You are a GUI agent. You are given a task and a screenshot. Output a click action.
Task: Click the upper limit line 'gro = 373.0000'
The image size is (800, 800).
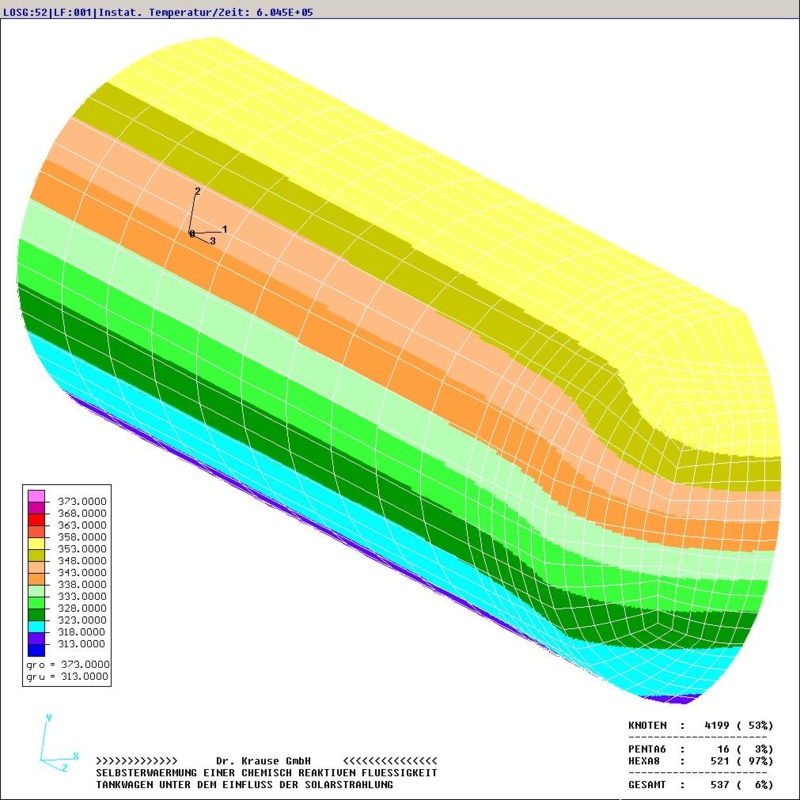pyautogui.click(x=68, y=665)
